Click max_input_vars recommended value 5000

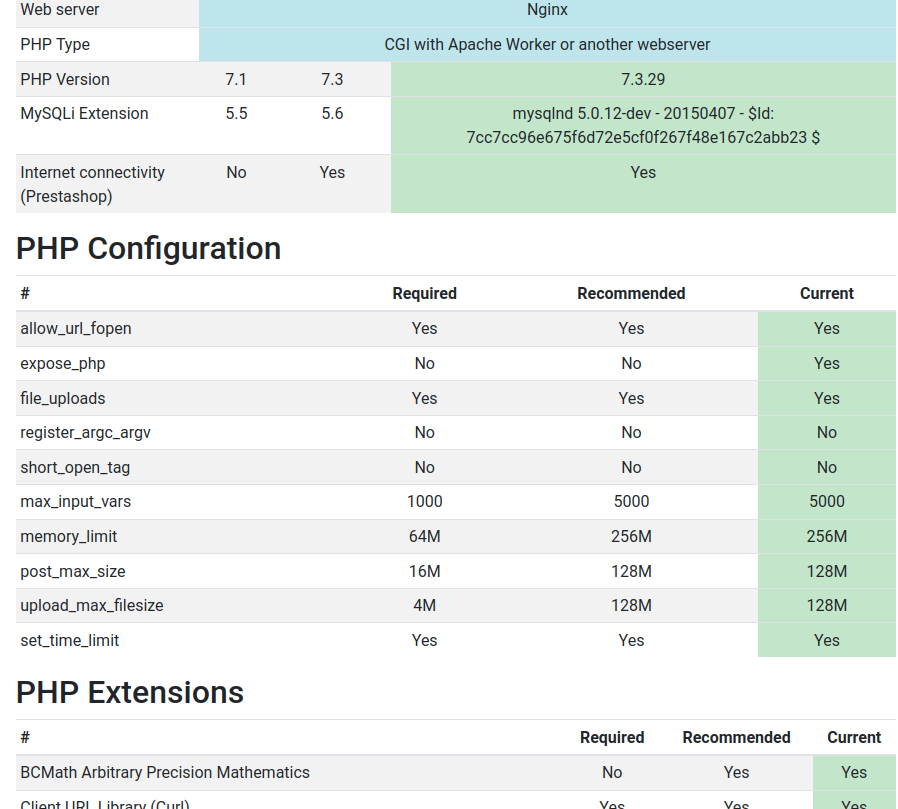click(631, 502)
